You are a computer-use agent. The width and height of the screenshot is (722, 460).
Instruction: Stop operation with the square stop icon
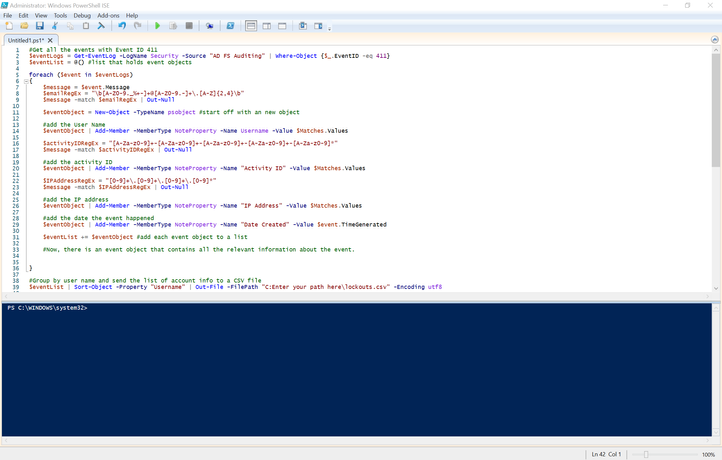[189, 26]
